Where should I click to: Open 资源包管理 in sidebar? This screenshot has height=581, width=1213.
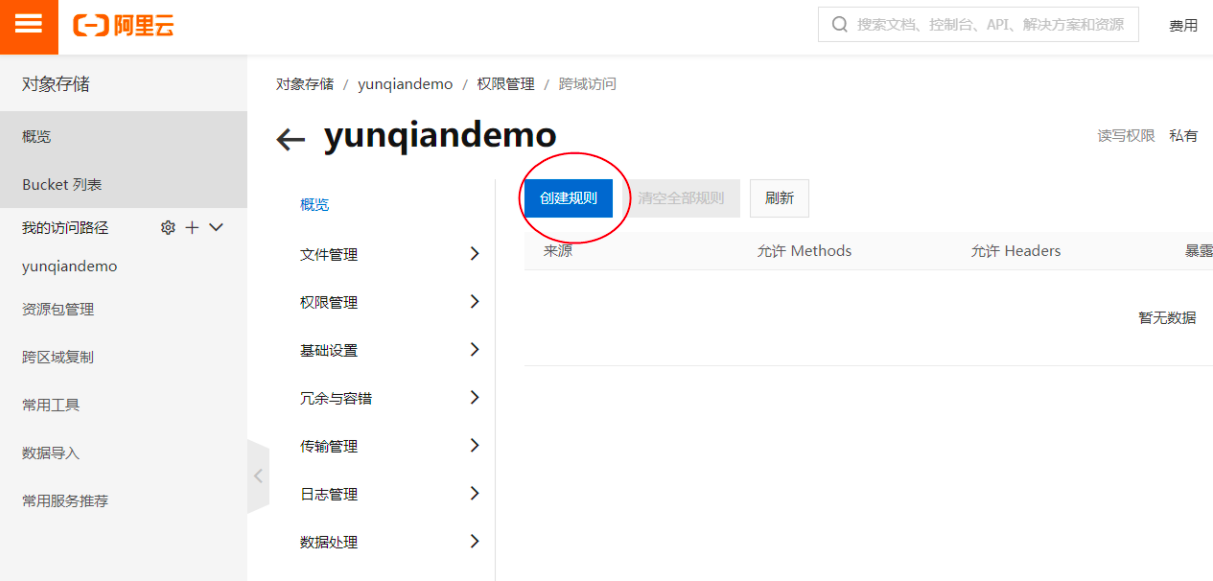[x=58, y=310]
